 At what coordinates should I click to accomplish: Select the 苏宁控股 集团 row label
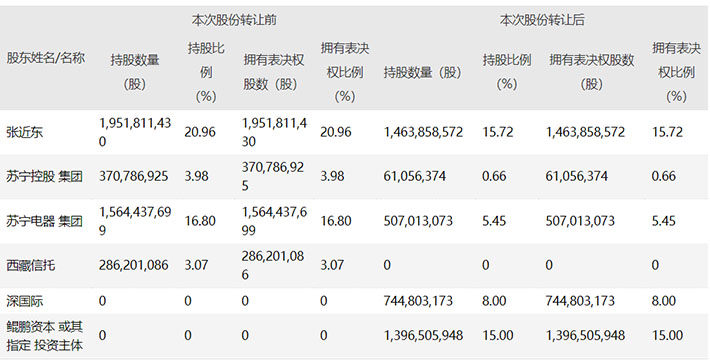44,176
